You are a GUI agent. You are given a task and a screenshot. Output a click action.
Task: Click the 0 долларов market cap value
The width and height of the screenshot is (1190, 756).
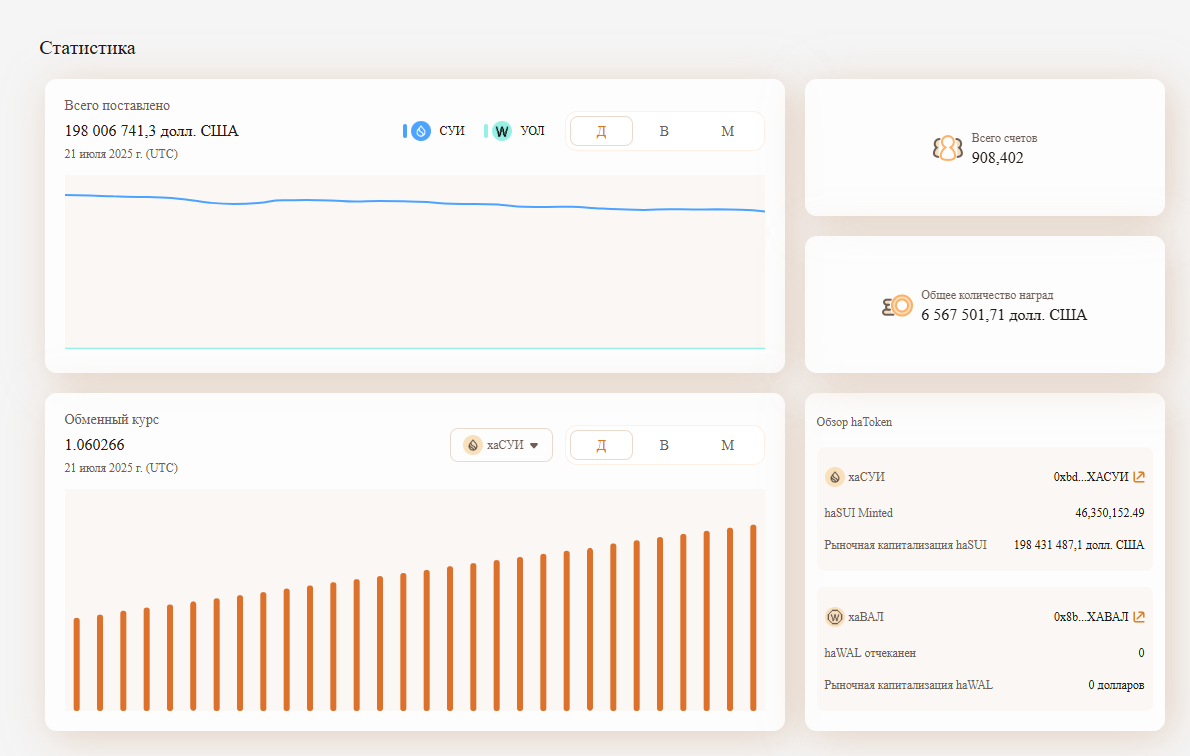[1116, 685]
